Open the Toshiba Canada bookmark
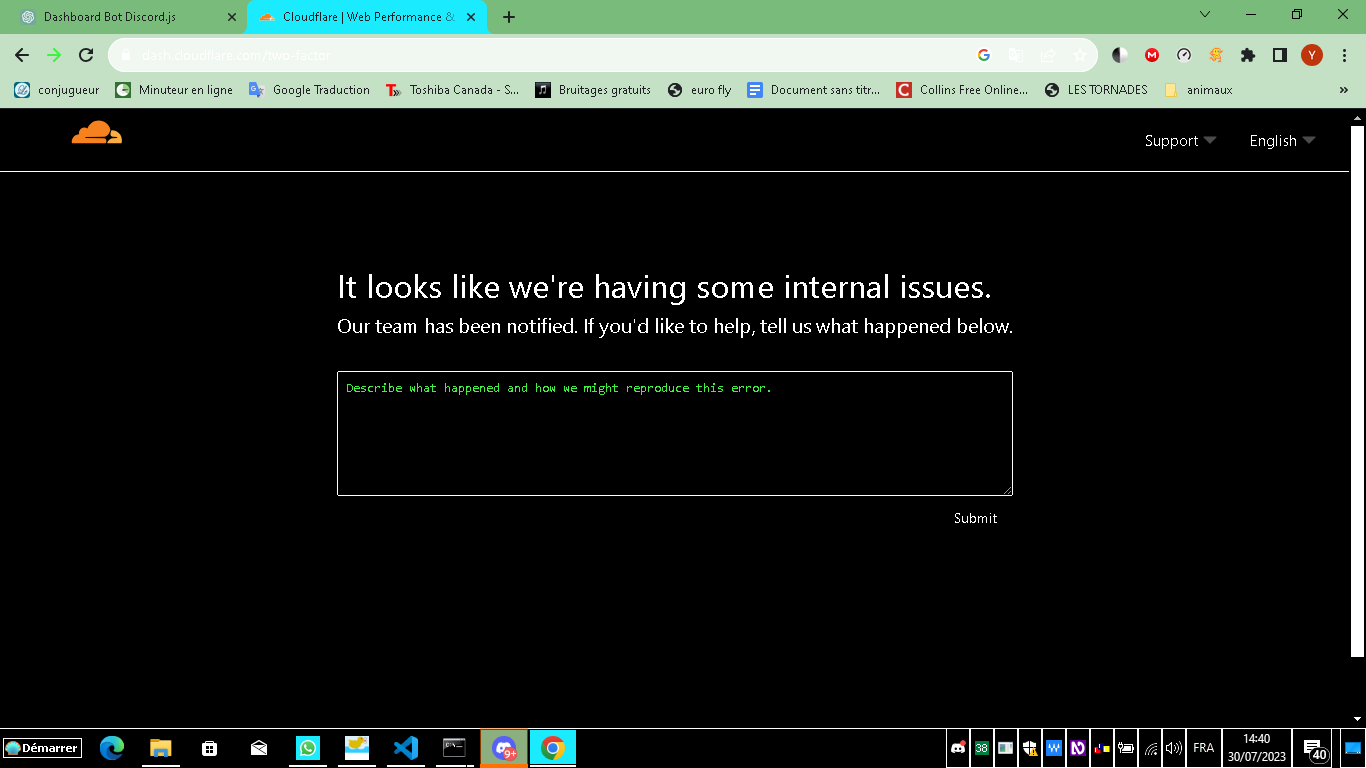This screenshot has width=1366, height=768. 452,90
